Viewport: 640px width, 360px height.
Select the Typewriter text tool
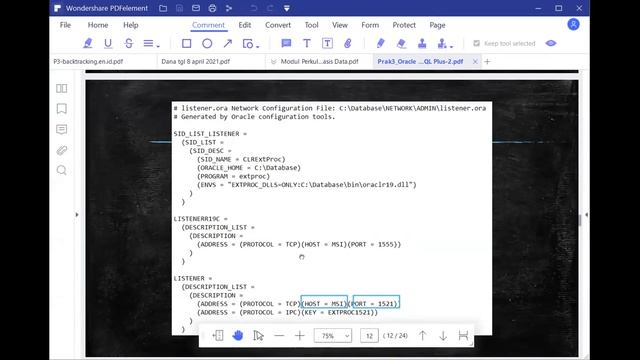coord(307,43)
